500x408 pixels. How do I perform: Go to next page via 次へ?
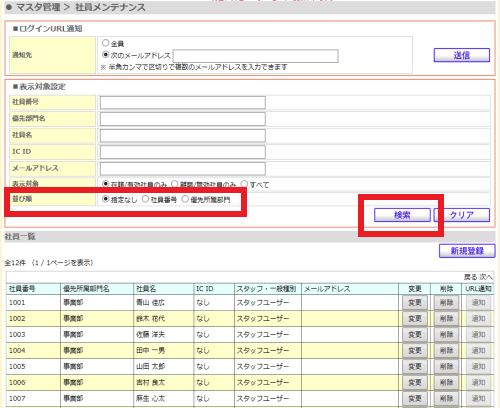tap(486, 277)
